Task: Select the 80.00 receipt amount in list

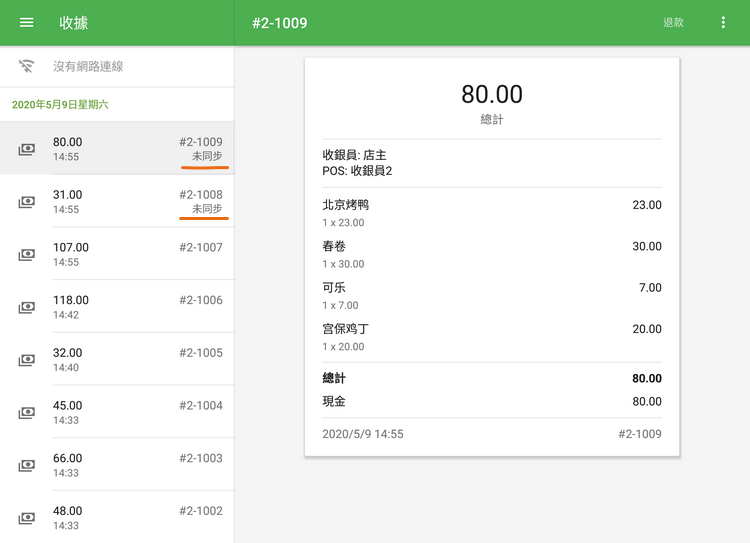Action: coord(67,142)
